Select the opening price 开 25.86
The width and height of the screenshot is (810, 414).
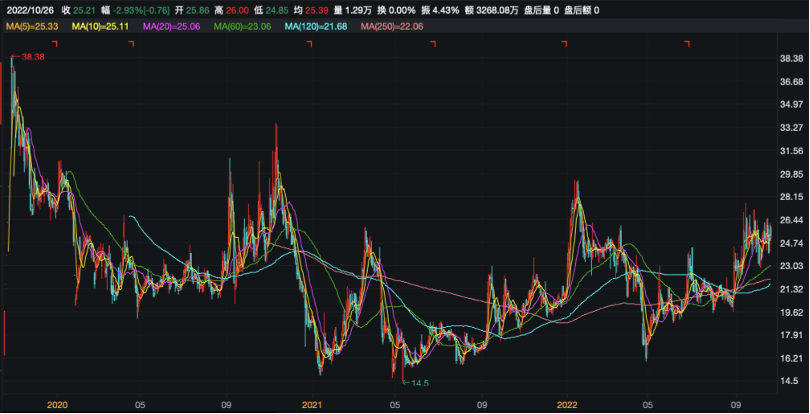193,10
